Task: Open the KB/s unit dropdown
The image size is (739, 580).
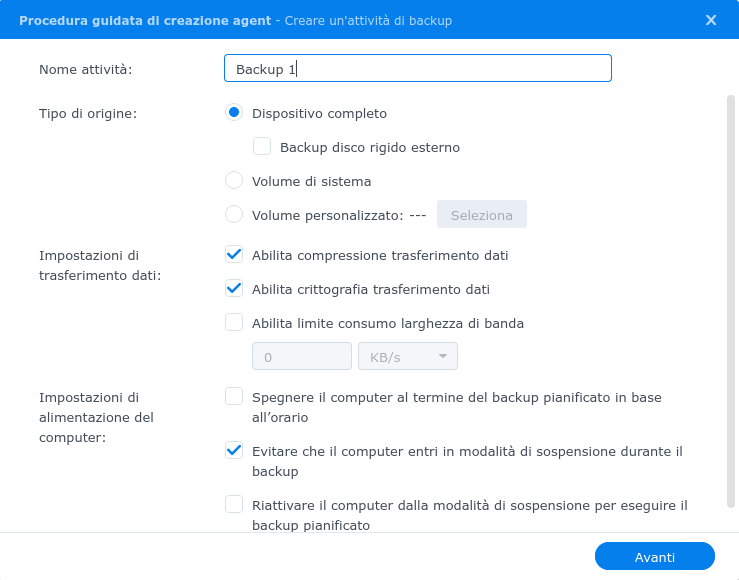Action: [408, 356]
